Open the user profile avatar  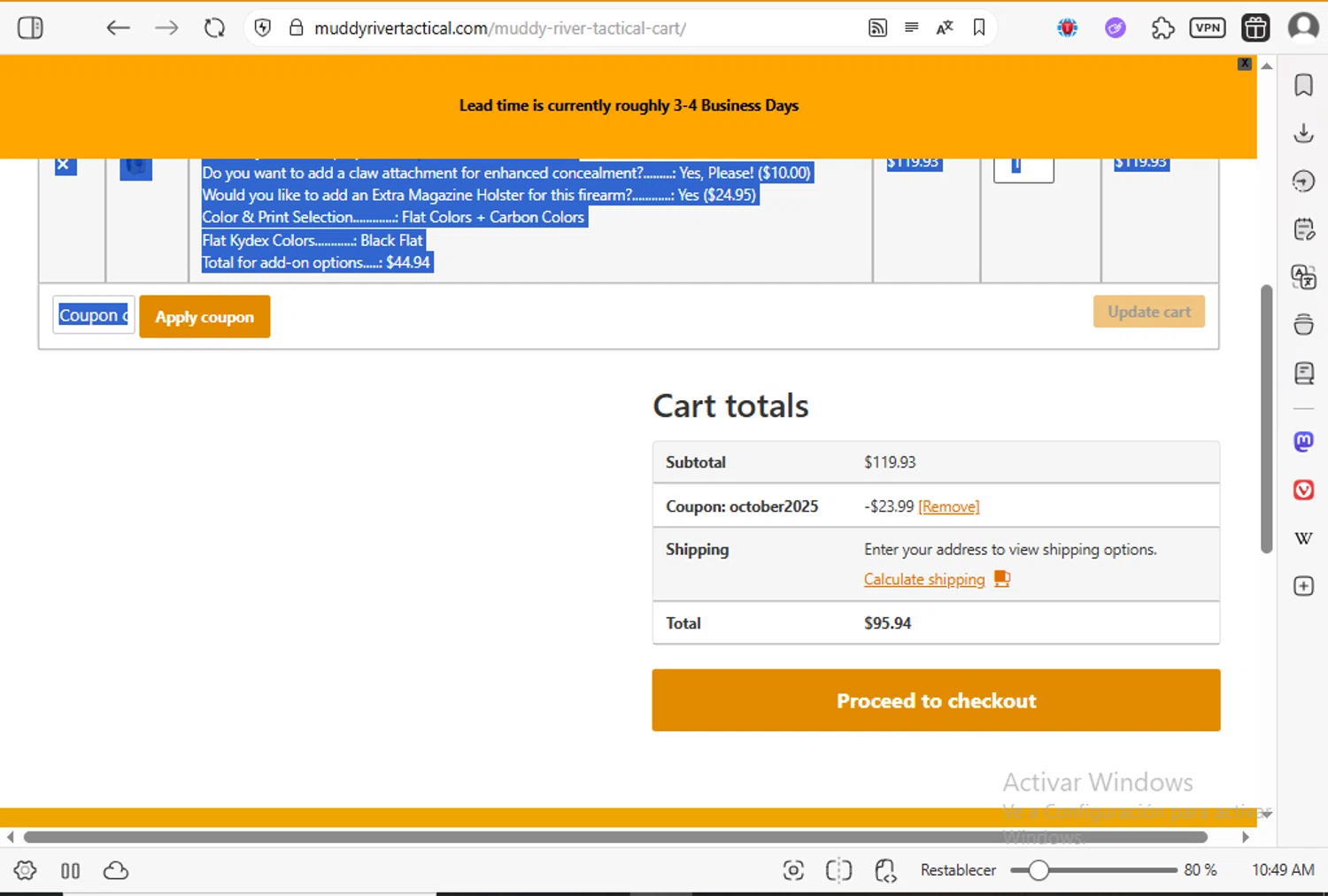click(1303, 27)
